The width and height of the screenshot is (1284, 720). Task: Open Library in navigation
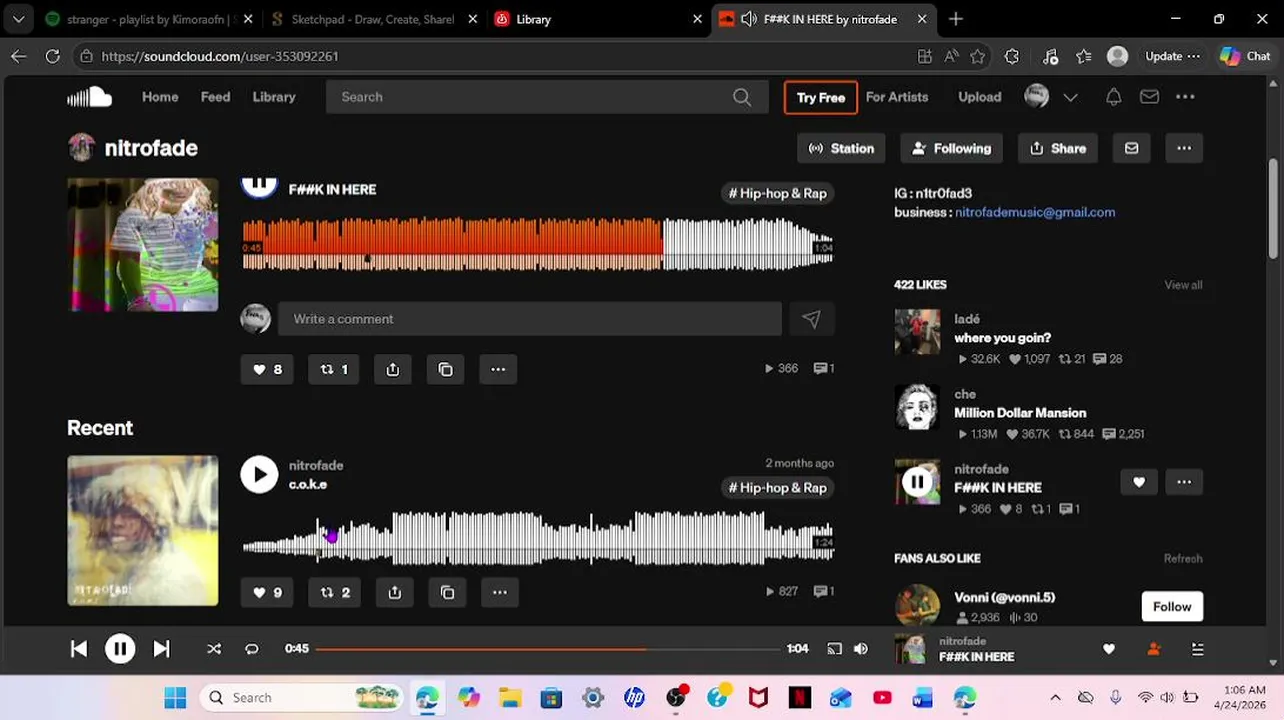click(x=274, y=97)
